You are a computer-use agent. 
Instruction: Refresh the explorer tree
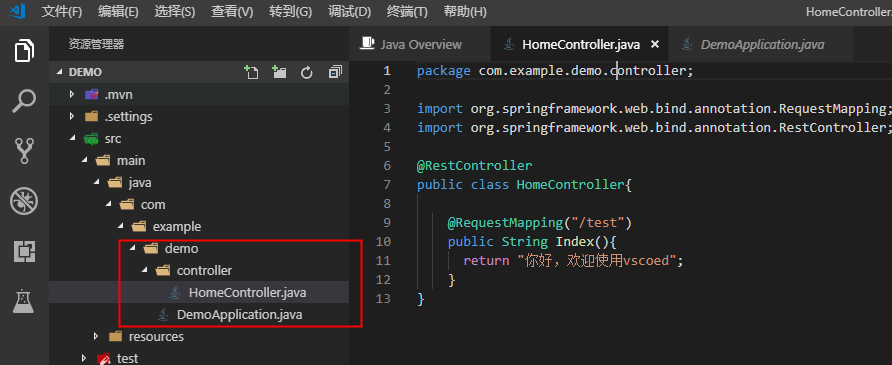tap(307, 72)
